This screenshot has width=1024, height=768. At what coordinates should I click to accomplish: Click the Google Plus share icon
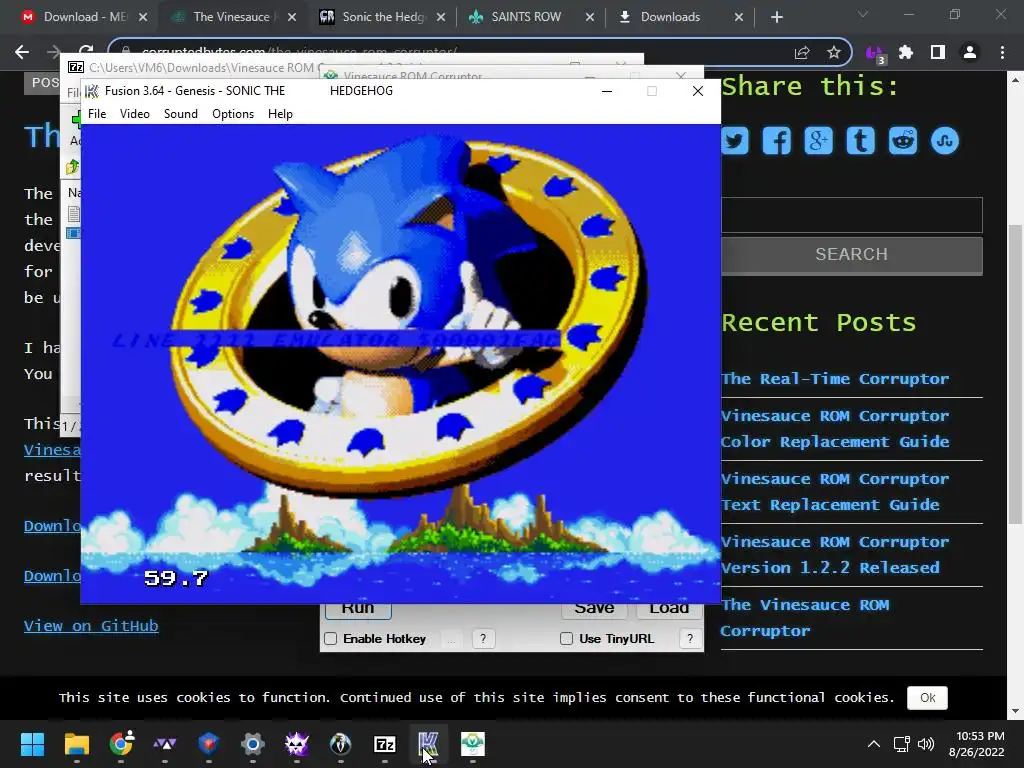coord(818,140)
